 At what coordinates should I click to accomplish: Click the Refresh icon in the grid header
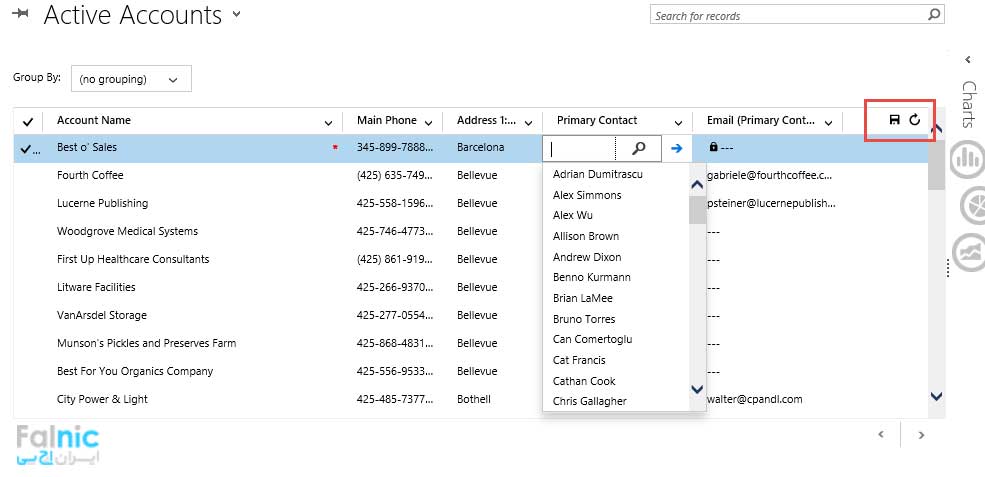coord(915,119)
